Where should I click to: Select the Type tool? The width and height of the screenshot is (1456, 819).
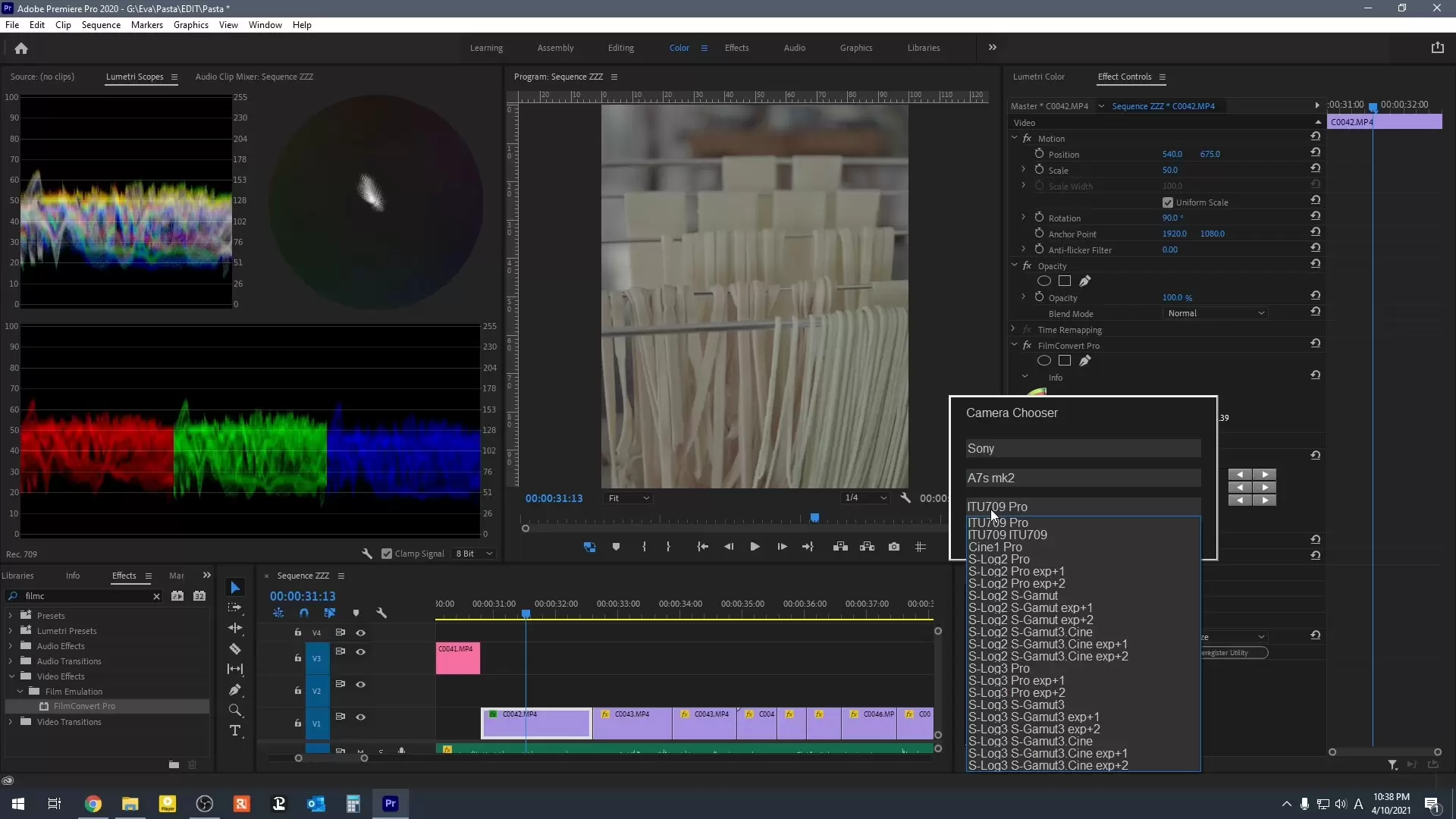tap(235, 731)
